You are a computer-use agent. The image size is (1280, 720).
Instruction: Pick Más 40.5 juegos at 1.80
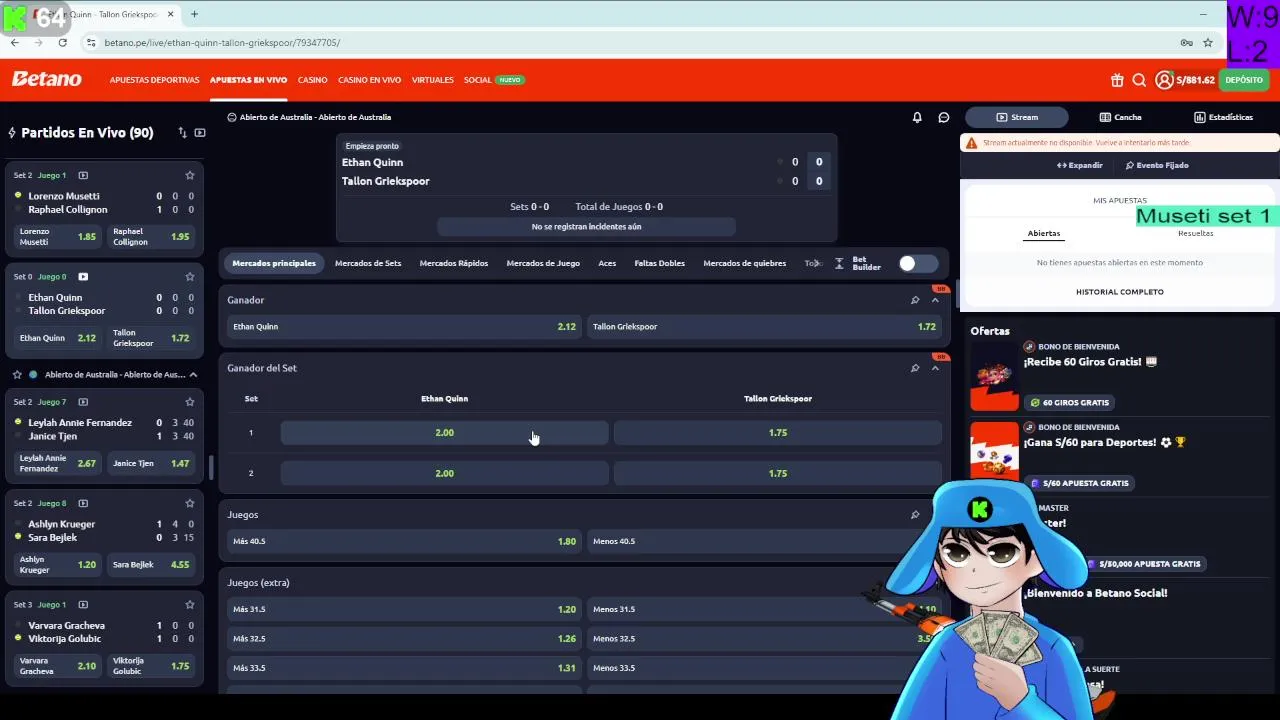404,542
